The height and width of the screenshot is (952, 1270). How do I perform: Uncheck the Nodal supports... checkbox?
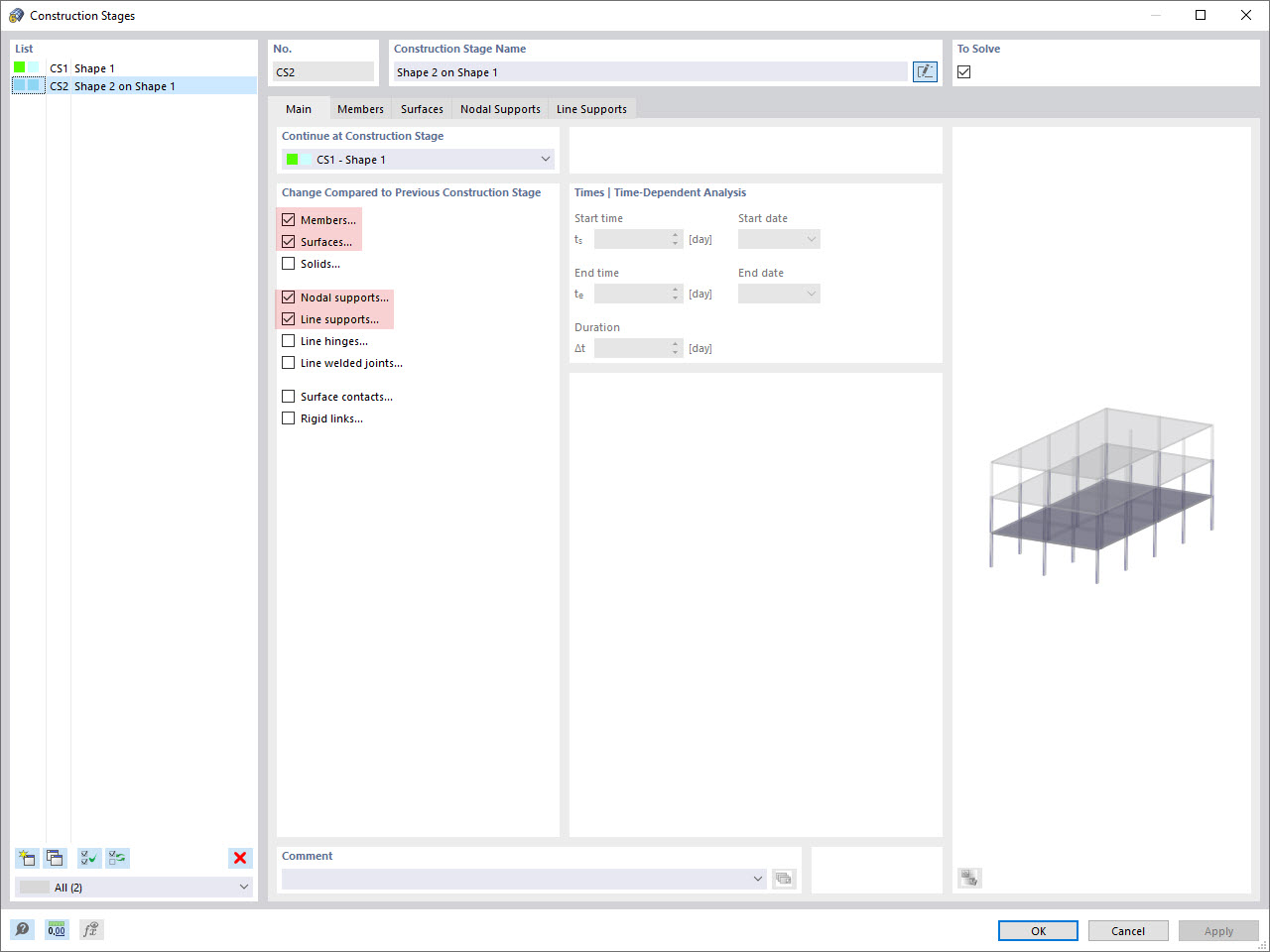coord(289,297)
